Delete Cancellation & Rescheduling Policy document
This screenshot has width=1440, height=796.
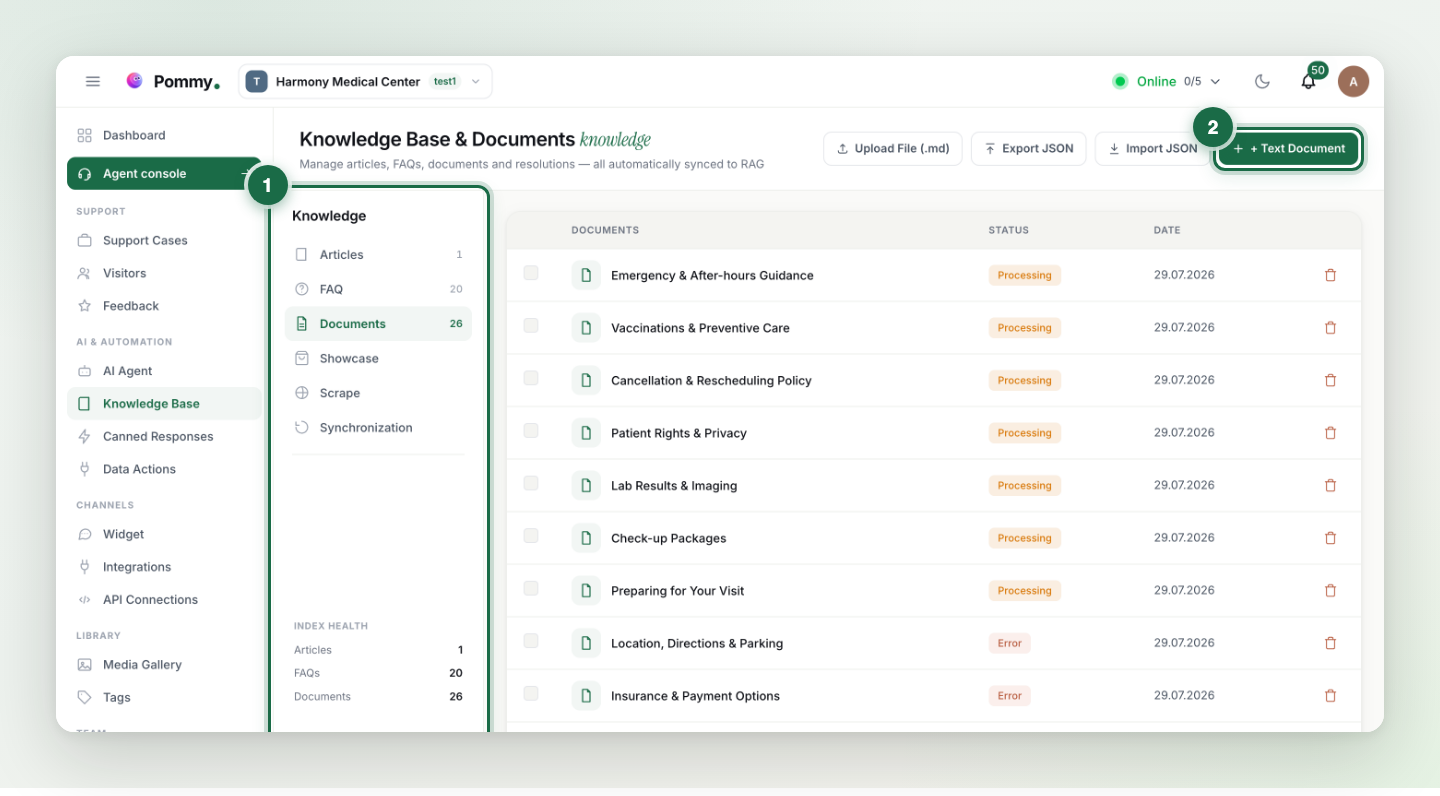[1330, 380]
